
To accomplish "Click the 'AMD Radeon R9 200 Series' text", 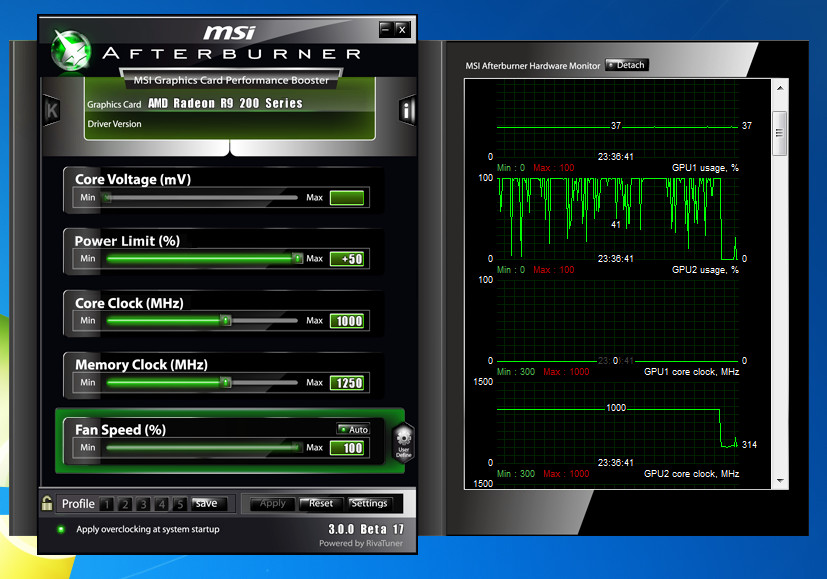I will pyautogui.click(x=225, y=103).
